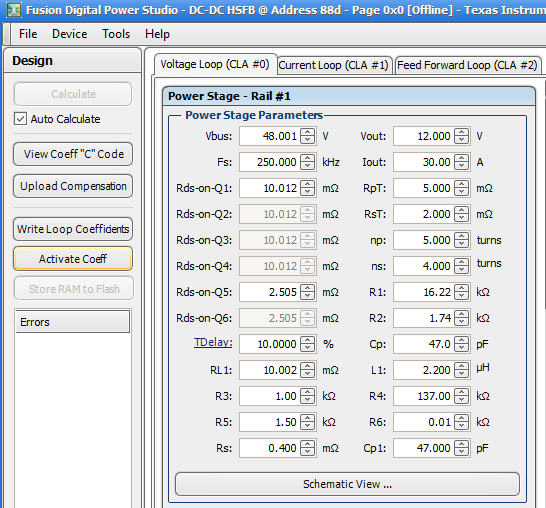Click the L1 value field showing 2.200
This screenshot has width=546, height=508.
click(x=423, y=370)
